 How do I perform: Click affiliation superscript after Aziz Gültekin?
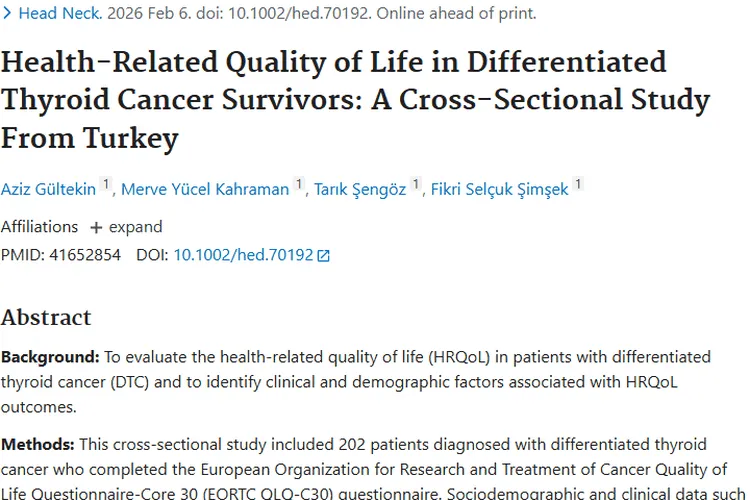point(107,185)
